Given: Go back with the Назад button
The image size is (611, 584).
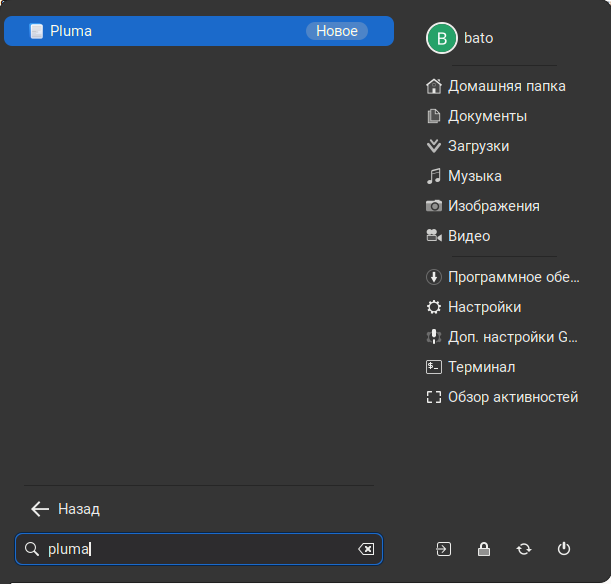Looking at the screenshot, I should click(66, 509).
